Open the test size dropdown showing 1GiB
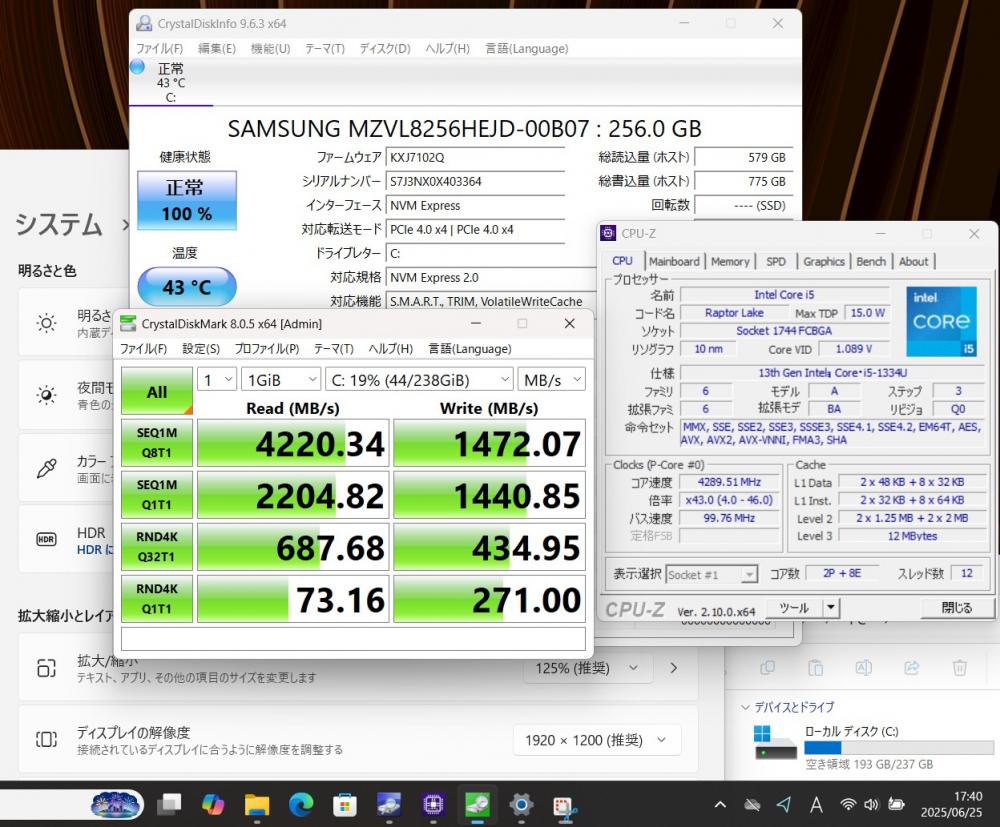Image resolution: width=1000 pixels, height=827 pixels. [x=281, y=380]
